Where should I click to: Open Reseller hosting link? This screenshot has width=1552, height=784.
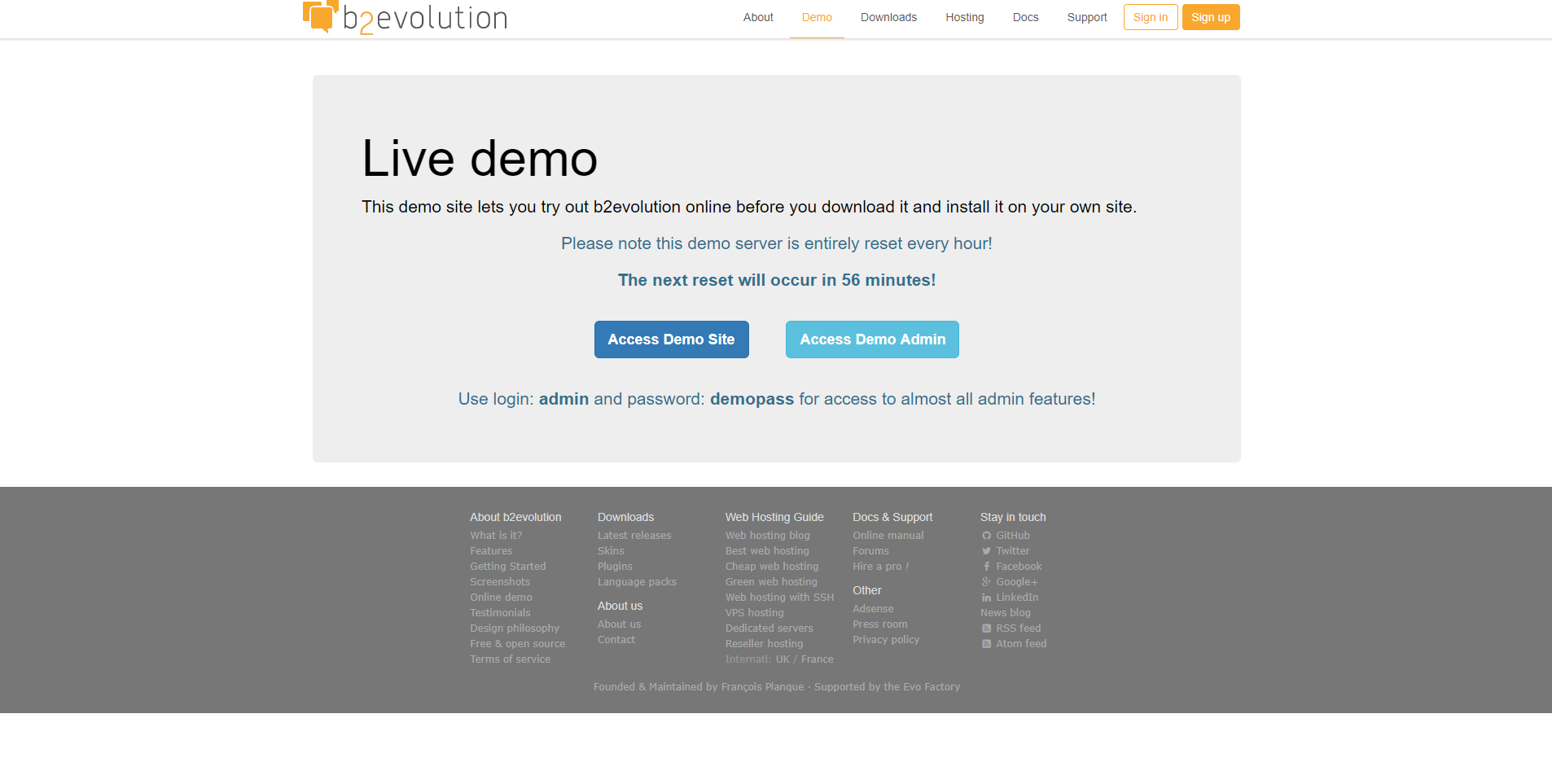point(764,644)
